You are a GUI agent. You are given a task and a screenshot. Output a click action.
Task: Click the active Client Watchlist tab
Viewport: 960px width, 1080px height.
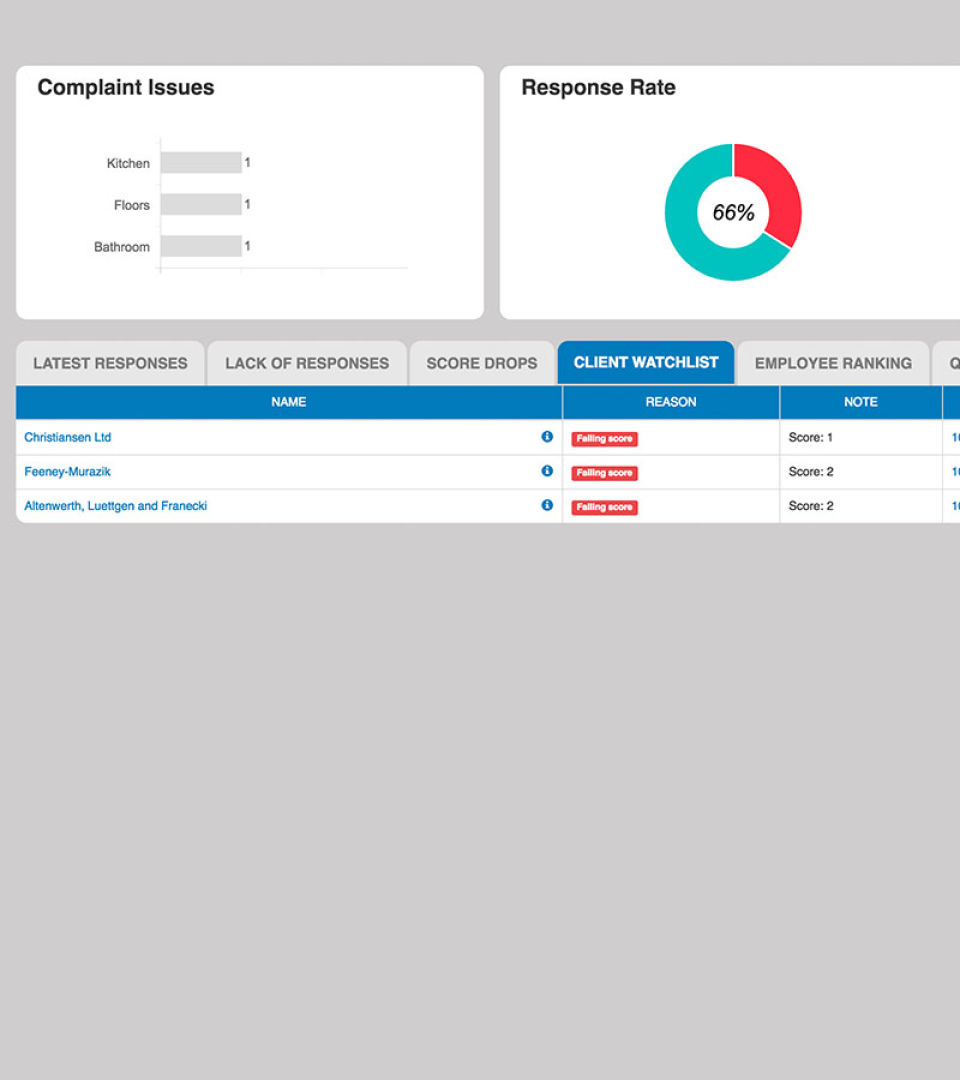click(646, 362)
